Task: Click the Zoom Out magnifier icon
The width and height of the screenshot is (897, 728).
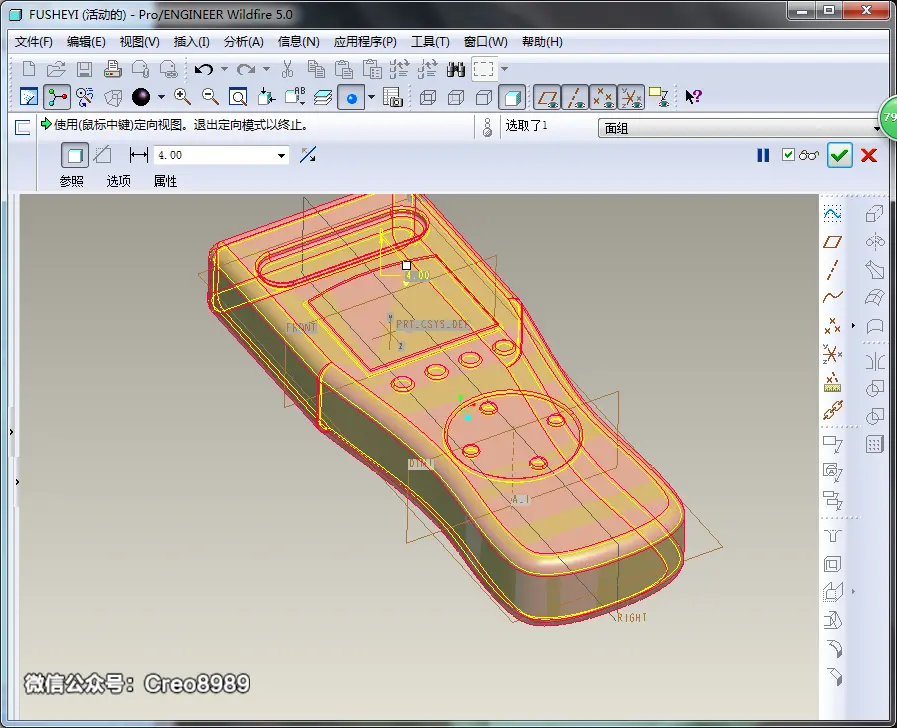Action: point(210,97)
